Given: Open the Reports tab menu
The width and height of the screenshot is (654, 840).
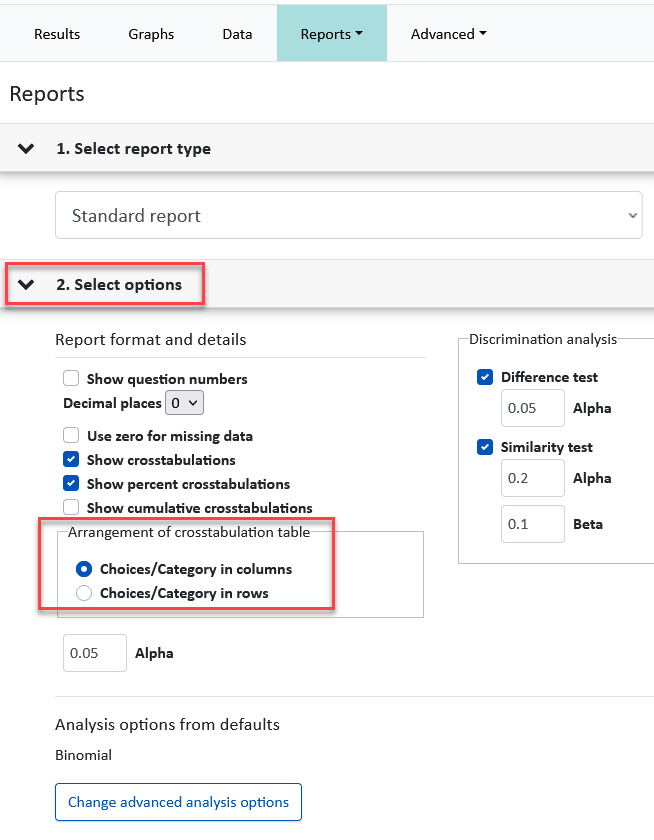Looking at the screenshot, I should click(332, 34).
